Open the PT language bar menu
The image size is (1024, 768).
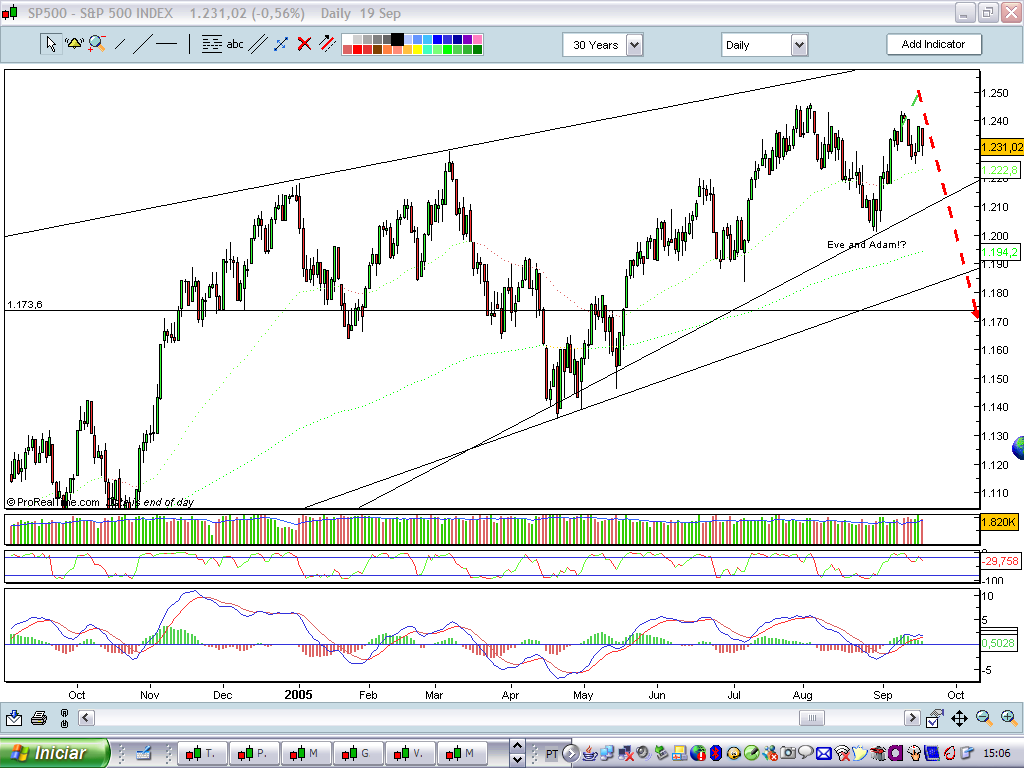coord(551,754)
